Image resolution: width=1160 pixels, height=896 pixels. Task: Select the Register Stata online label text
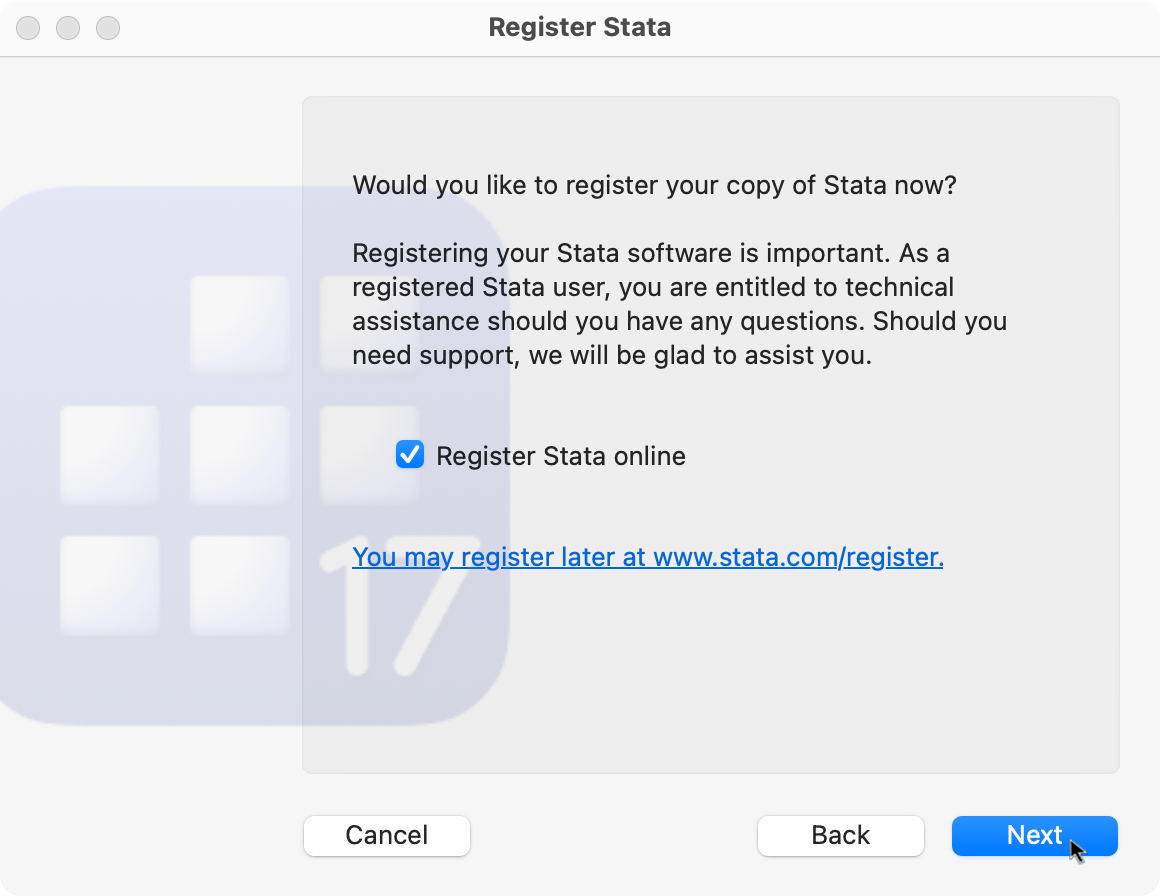(561, 456)
